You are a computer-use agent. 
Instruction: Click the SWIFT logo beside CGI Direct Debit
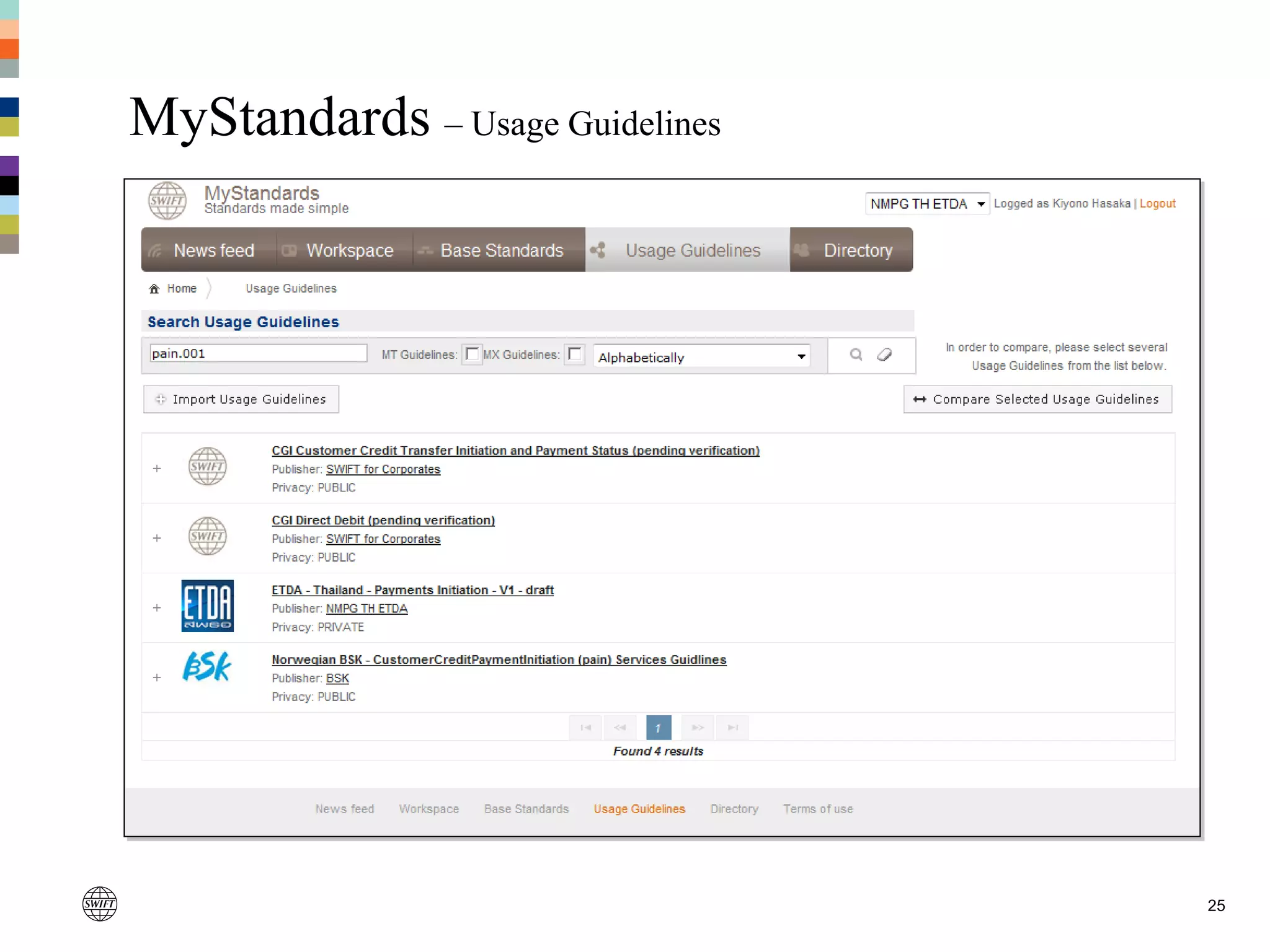(207, 536)
